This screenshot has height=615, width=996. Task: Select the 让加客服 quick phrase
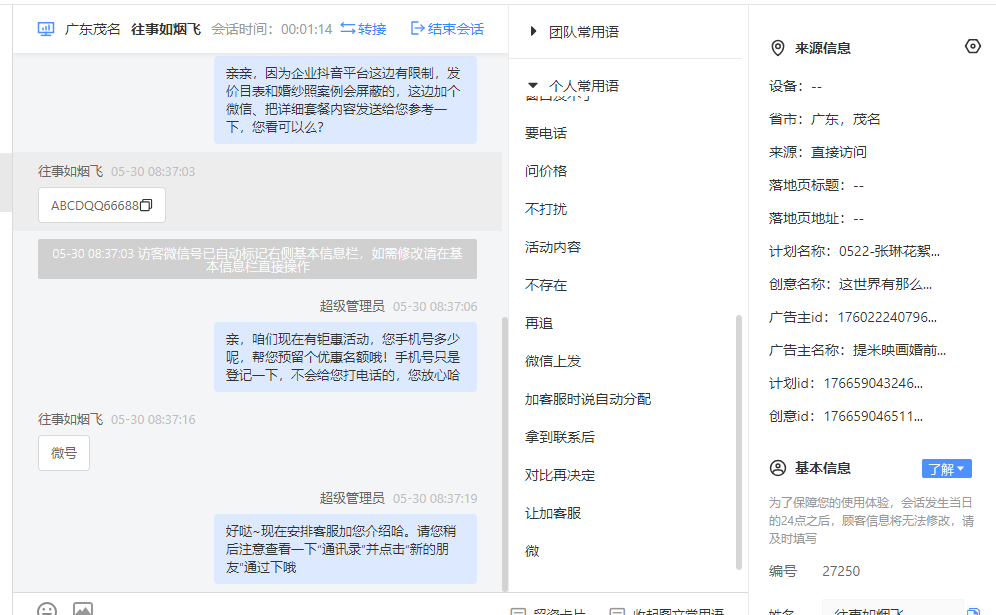coord(553,513)
